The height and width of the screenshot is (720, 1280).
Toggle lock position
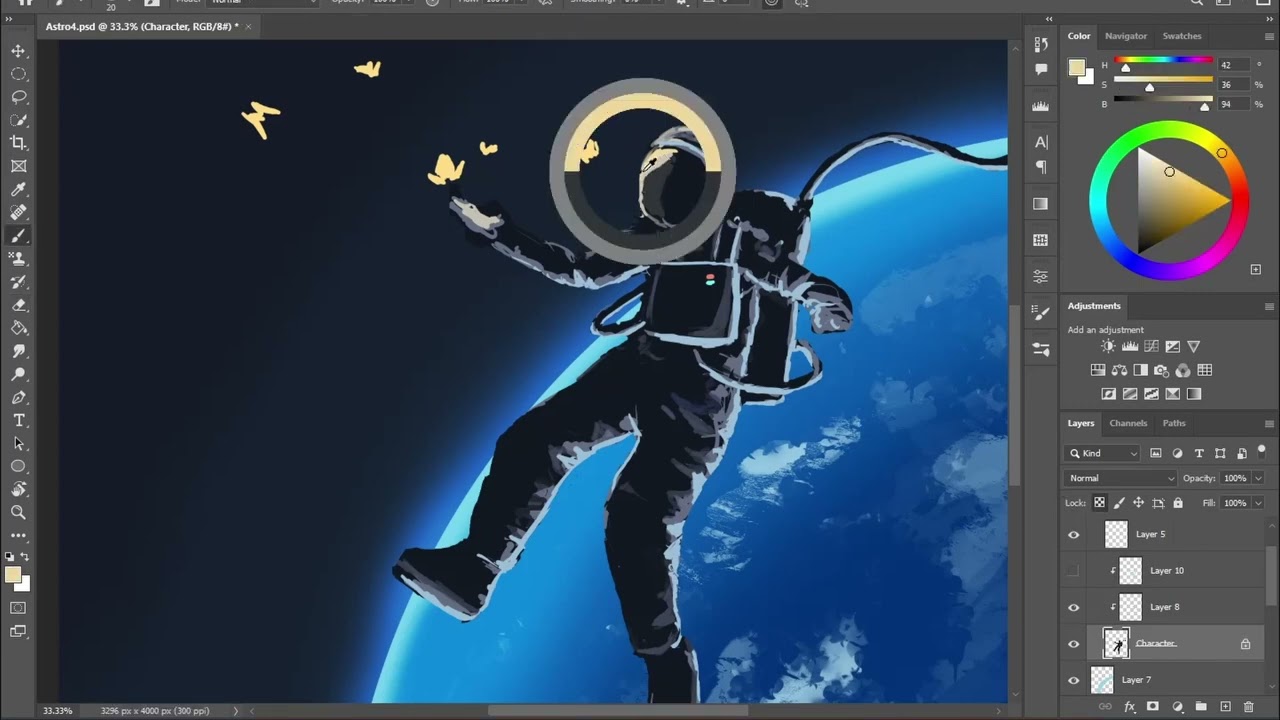tap(1139, 503)
